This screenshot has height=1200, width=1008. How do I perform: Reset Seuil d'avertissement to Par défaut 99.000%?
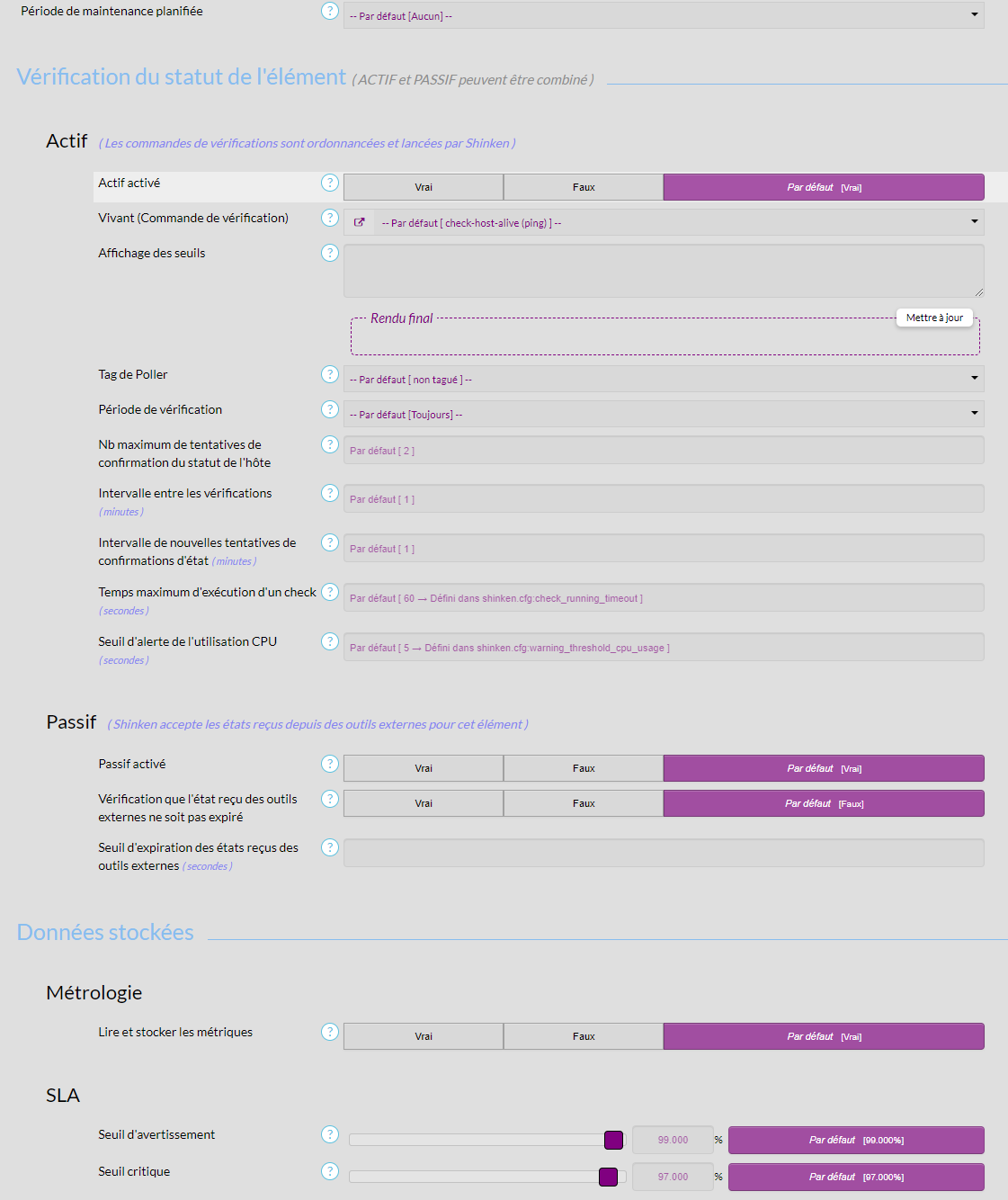[856, 1140]
